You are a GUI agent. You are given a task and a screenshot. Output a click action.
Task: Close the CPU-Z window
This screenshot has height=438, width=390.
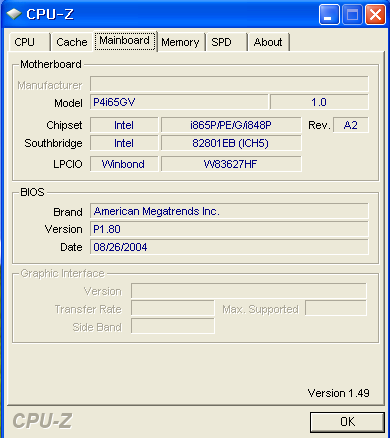[376, 14]
